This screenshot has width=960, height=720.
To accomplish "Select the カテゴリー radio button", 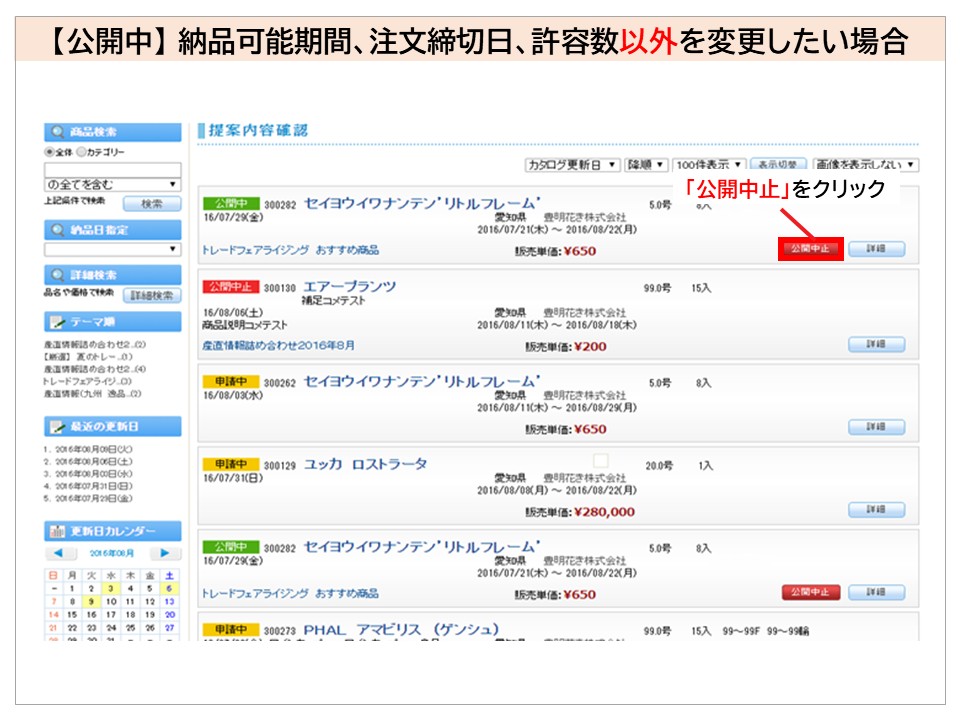I will coord(82,152).
